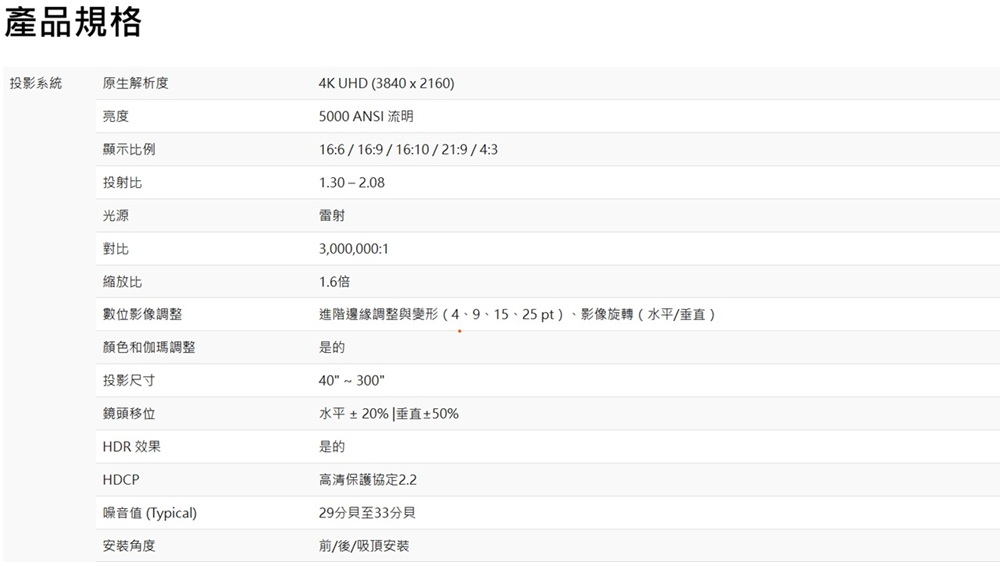This screenshot has width=1000, height=562.
Task: Select the 雷射 light source value
Action: point(332,216)
